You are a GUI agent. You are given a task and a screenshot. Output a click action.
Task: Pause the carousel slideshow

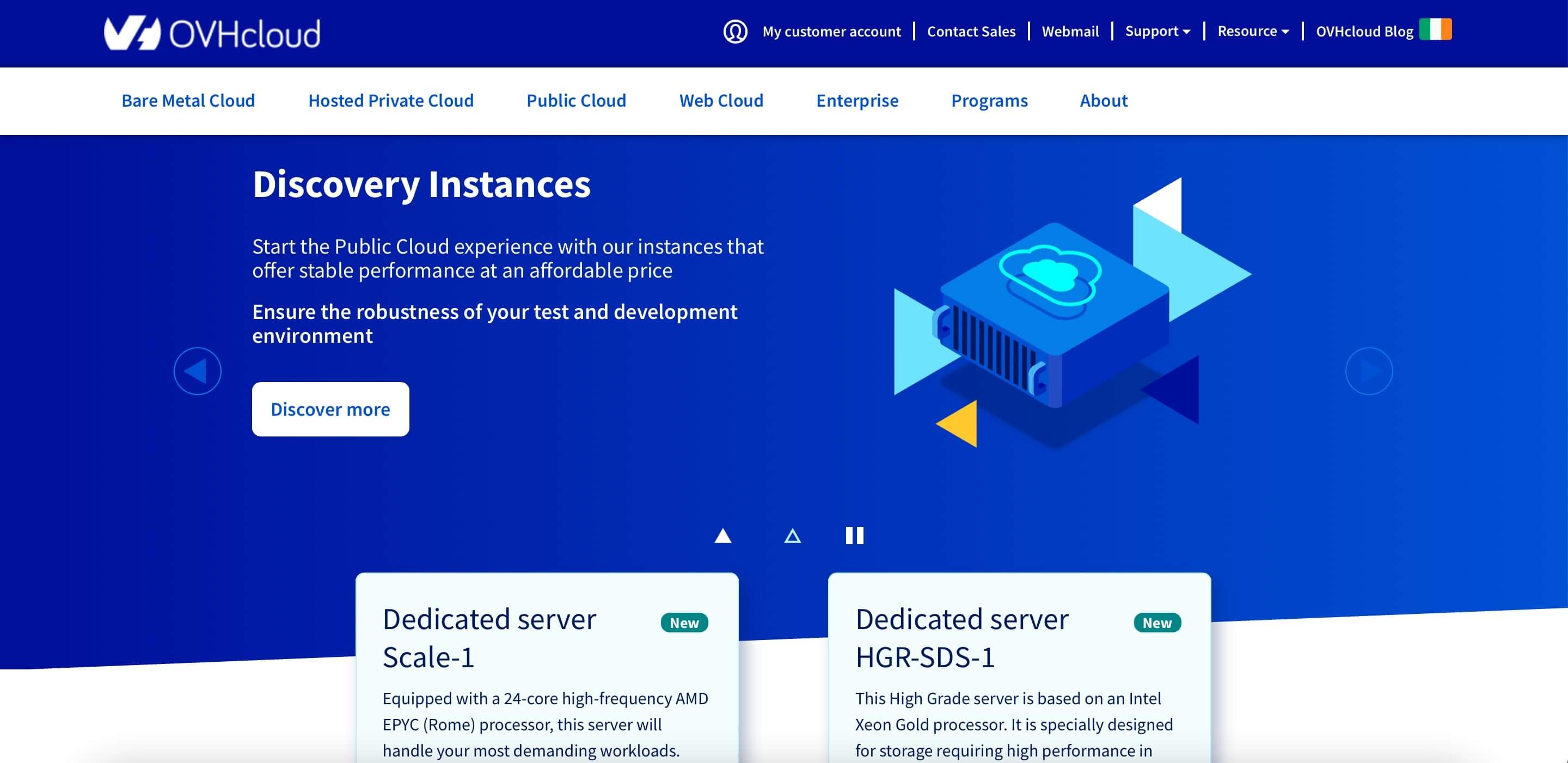[x=855, y=536]
